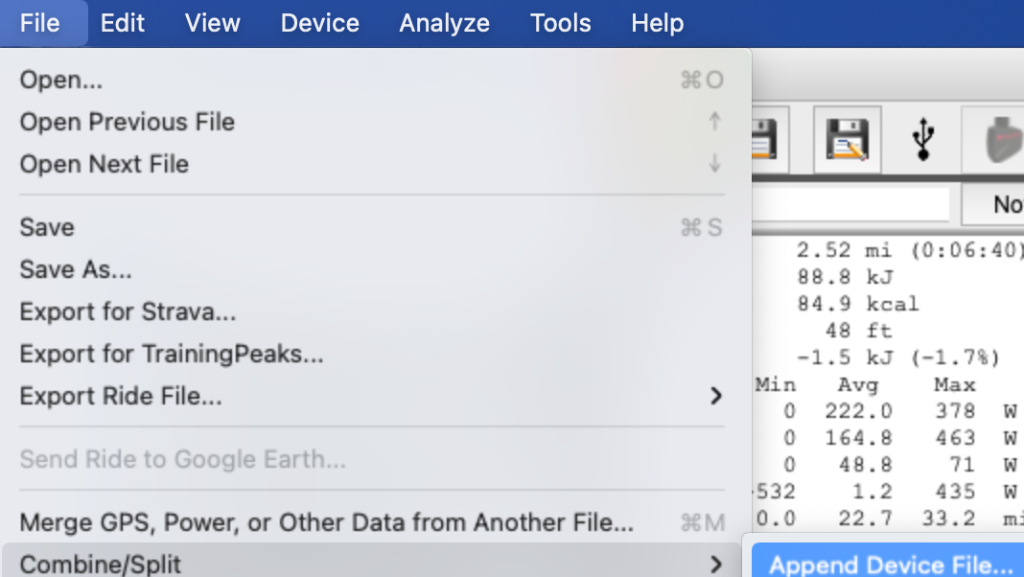Open the Edit menu
This screenshot has height=577, width=1024.
(x=123, y=23)
